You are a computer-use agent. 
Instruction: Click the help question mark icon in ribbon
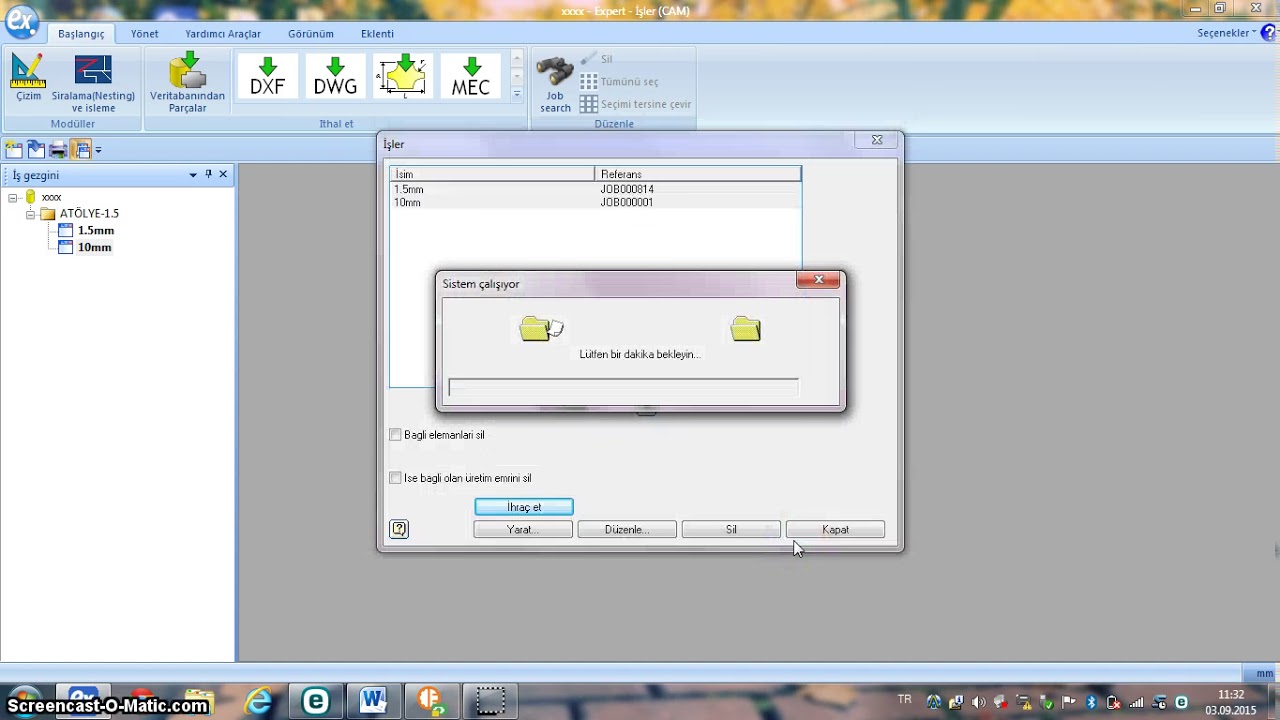(1269, 33)
